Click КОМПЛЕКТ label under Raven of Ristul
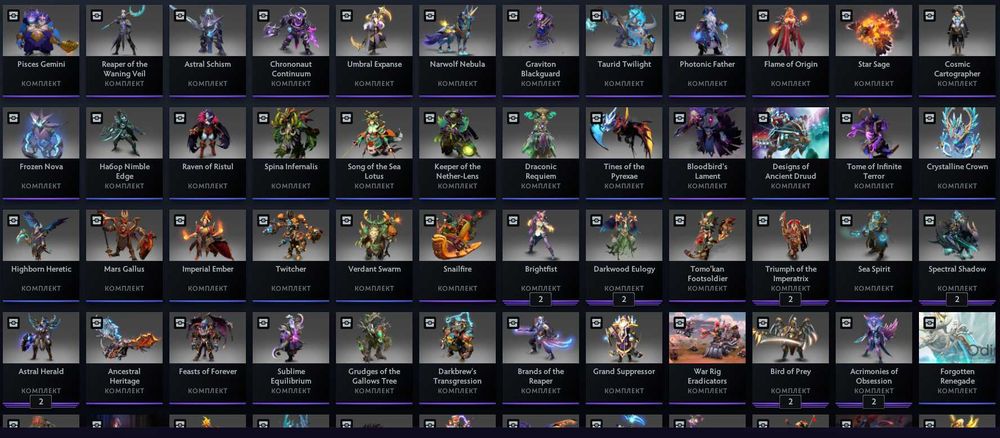Viewport: 1000px width, 438px height. tap(207, 186)
